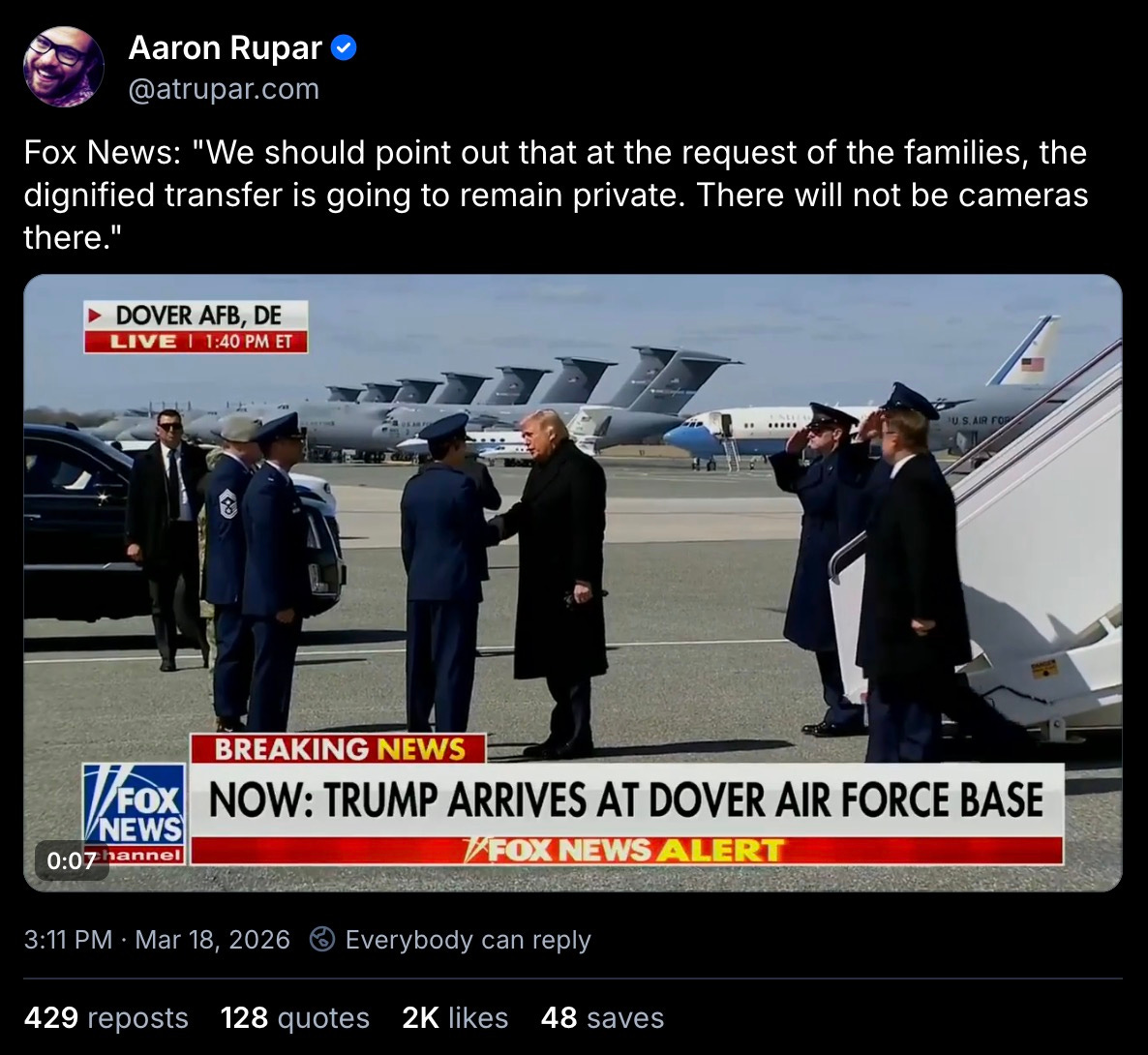Open Aaron Rupar's profile avatar
The height and width of the screenshot is (1055, 1148).
click(64, 68)
